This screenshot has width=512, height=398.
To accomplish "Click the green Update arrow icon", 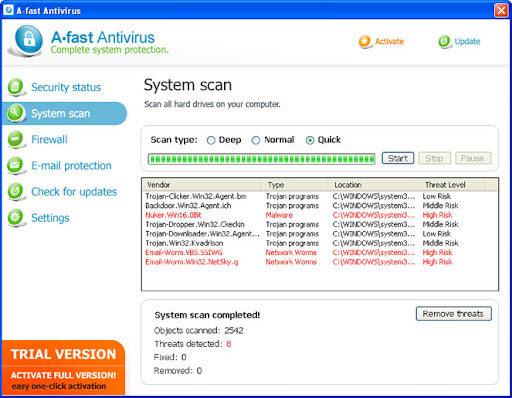I will tap(444, 41).
